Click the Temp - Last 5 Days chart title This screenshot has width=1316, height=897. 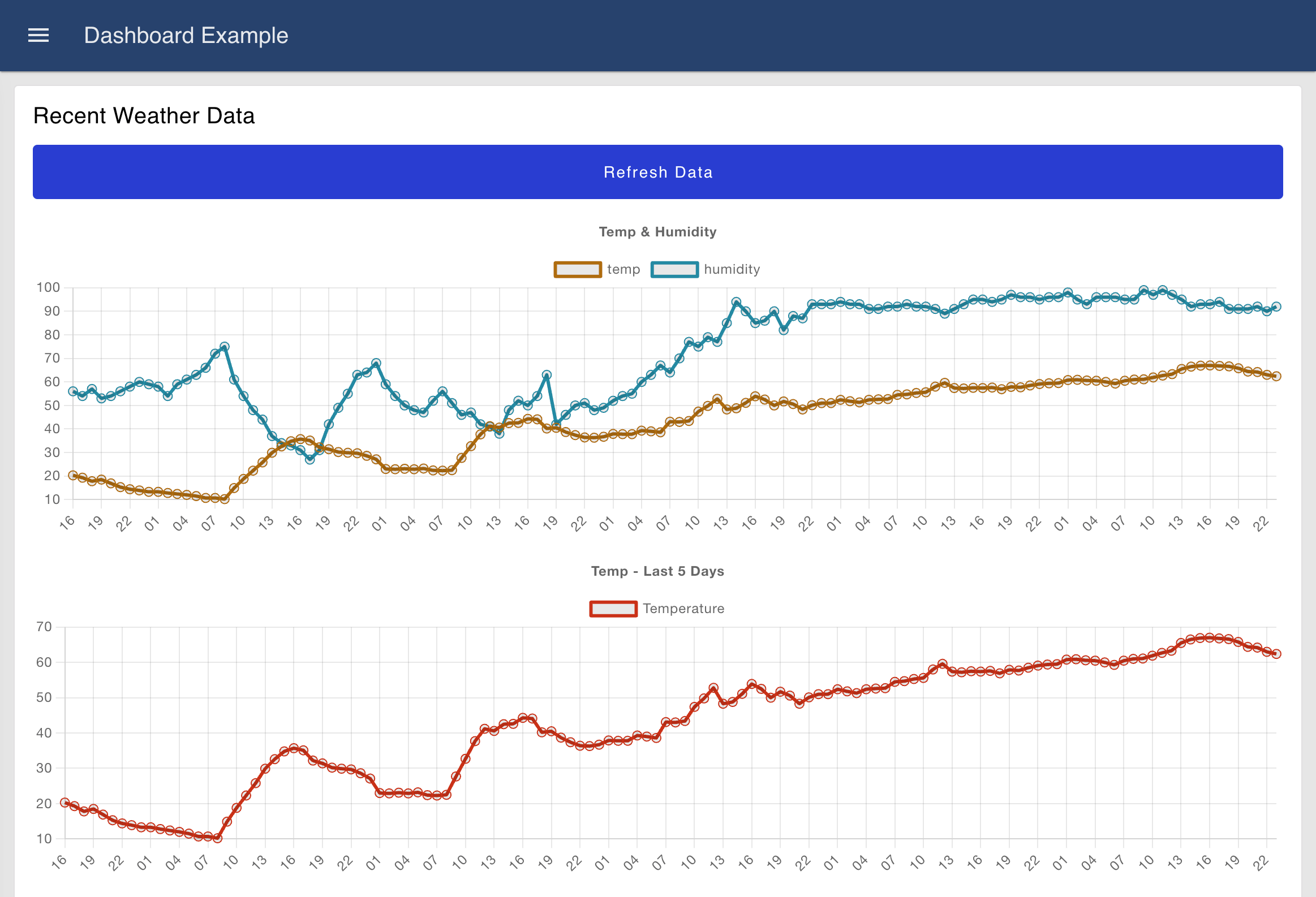pos(657,571)
